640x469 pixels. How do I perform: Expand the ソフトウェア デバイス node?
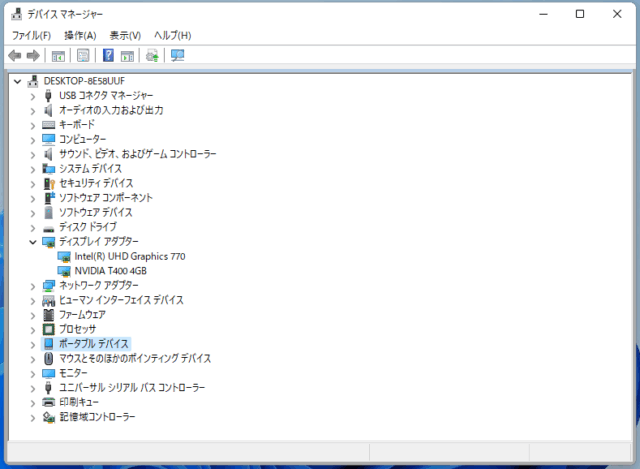click(33, 213)
